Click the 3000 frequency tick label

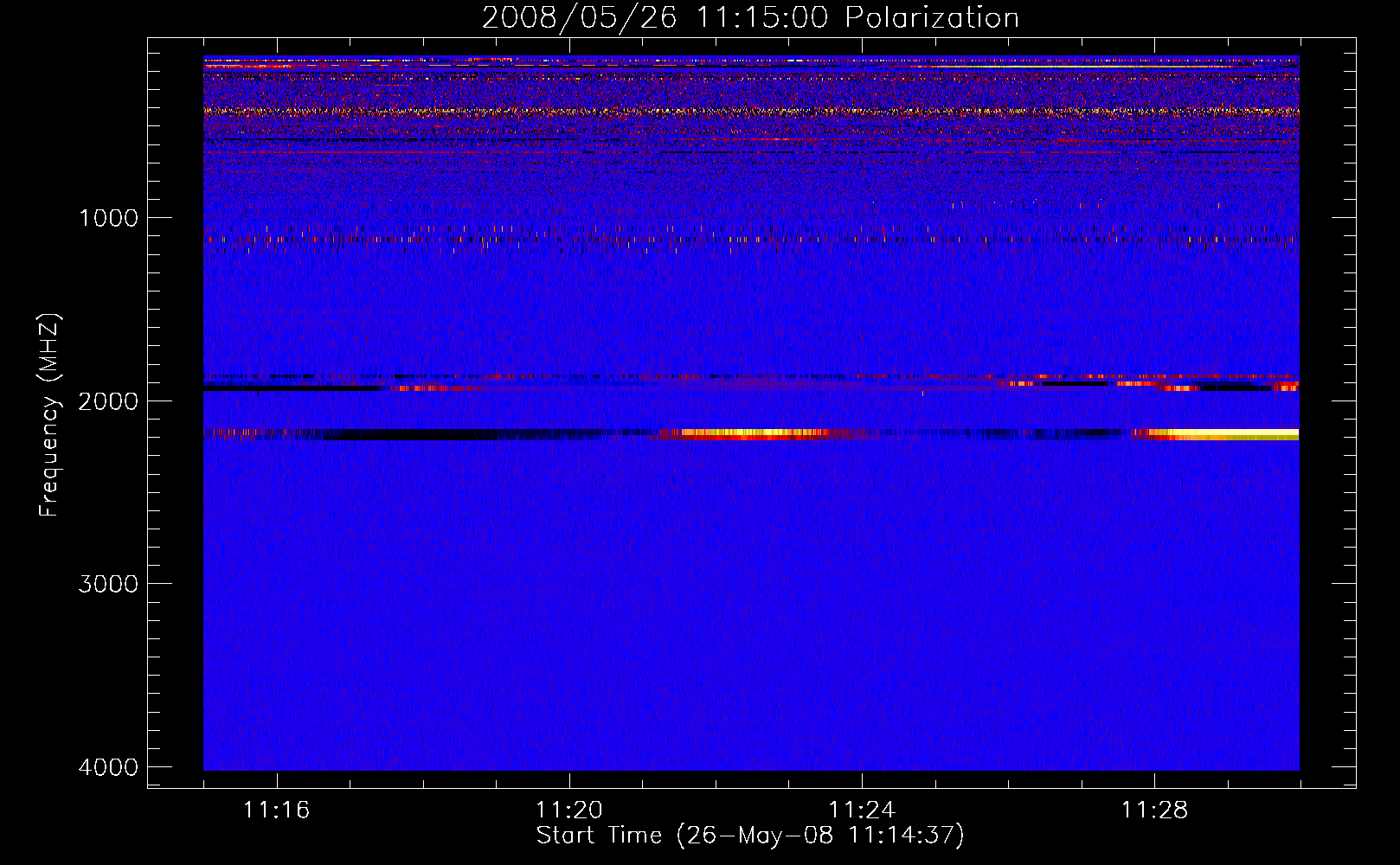click(x=108, y=584)
